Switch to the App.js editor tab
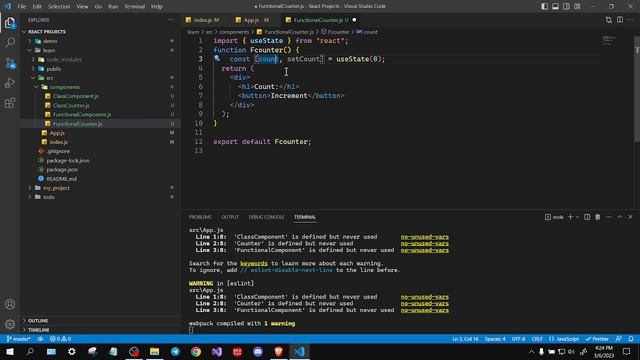 (256, 20)
